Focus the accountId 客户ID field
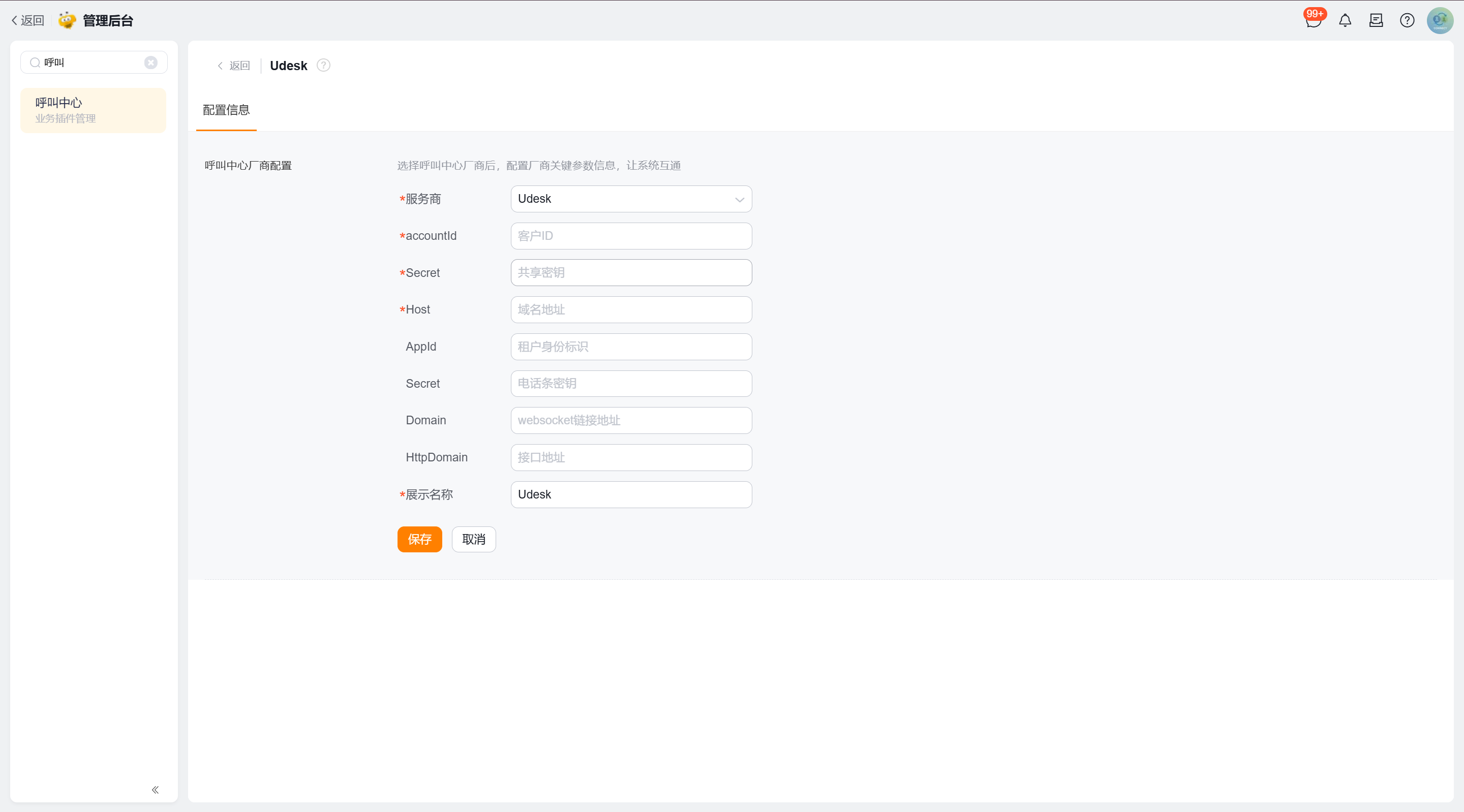 631,236
